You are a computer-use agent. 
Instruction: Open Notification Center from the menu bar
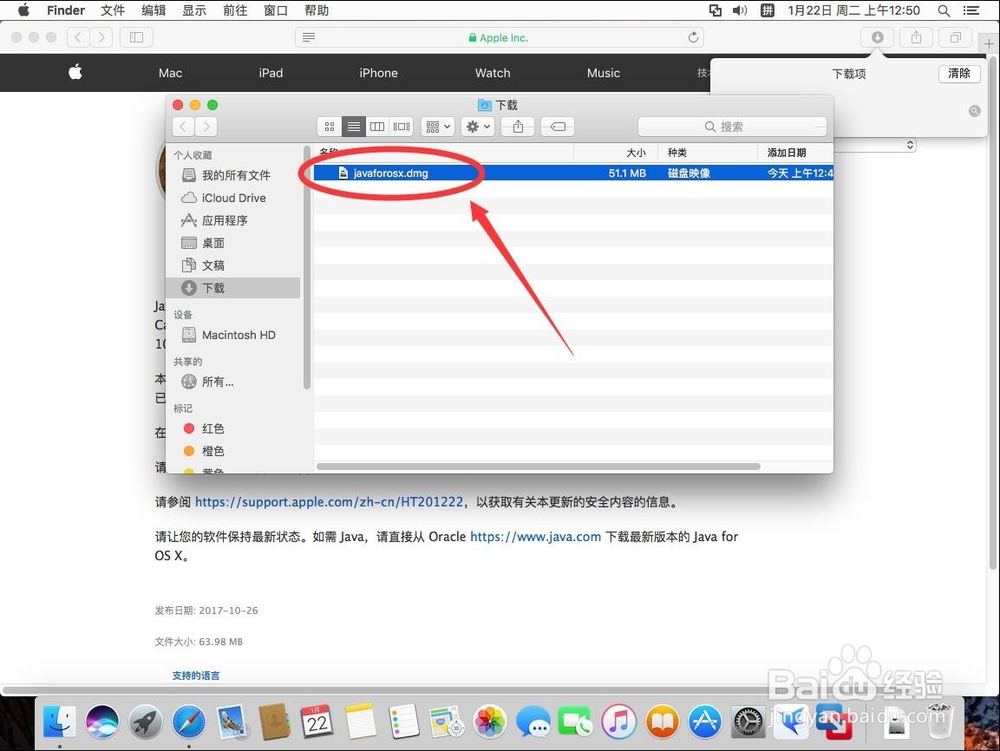972,11
